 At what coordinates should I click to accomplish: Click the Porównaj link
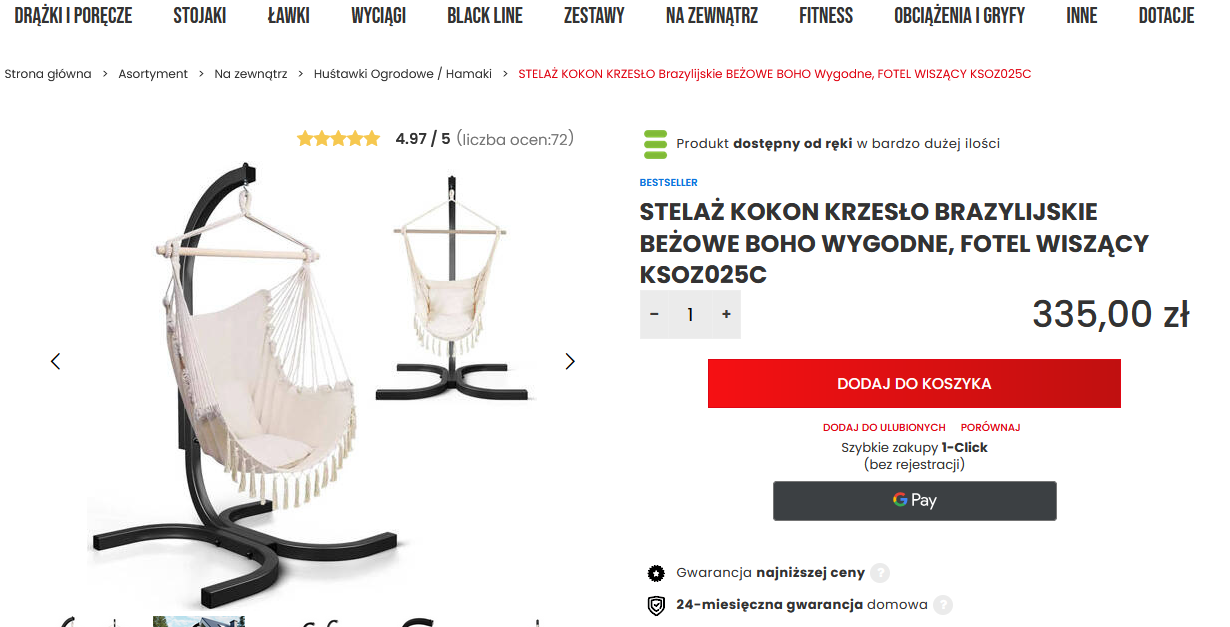click(990, 428)
